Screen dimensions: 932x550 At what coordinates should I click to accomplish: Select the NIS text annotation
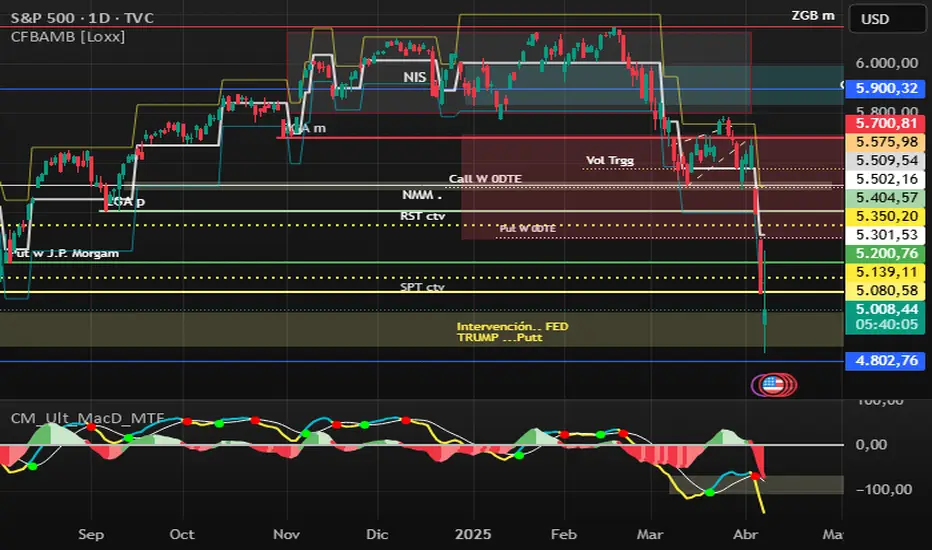(x=414, y=77)
